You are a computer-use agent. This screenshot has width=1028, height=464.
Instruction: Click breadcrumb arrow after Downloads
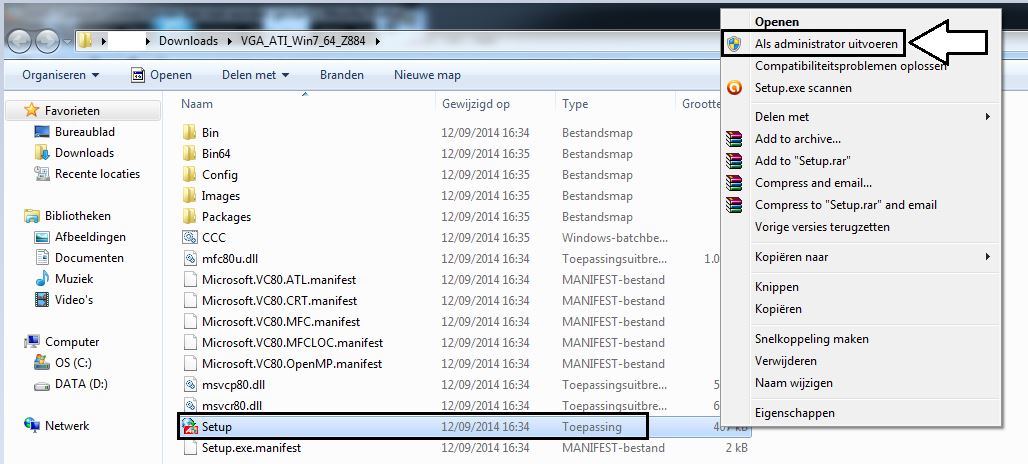(227, 41)
